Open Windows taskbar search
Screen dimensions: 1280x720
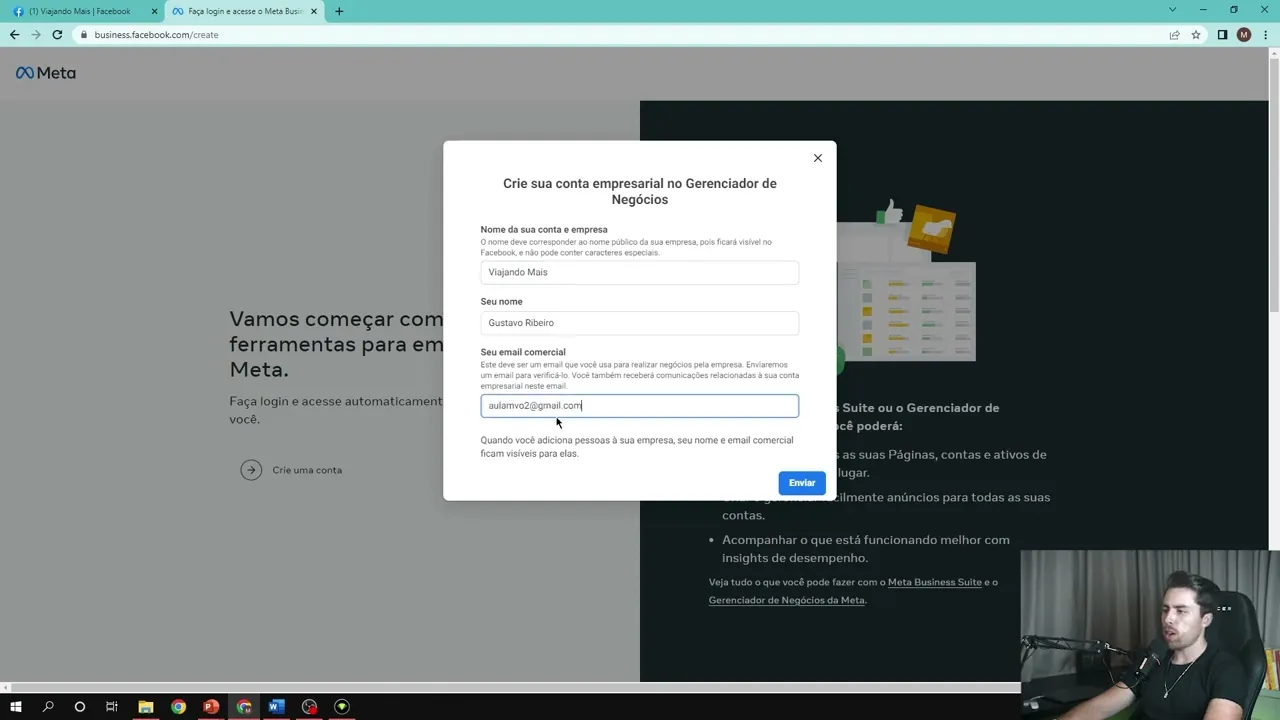click(48, 707)
